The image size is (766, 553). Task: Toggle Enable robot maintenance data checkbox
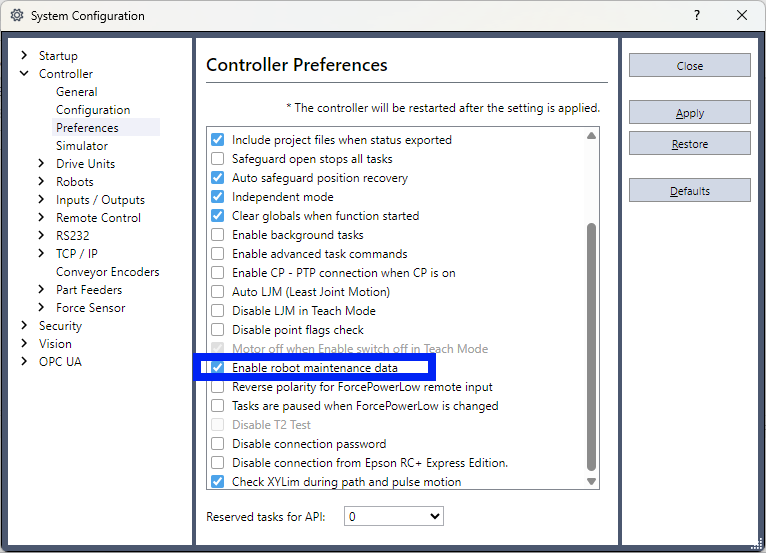tap(217, 368)
